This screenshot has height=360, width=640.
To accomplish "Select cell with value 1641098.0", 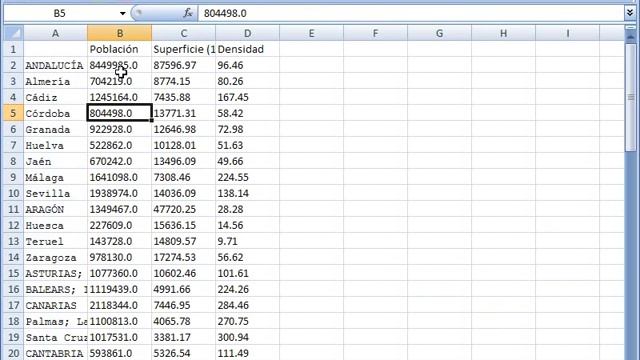I will (x=120, y=177).
